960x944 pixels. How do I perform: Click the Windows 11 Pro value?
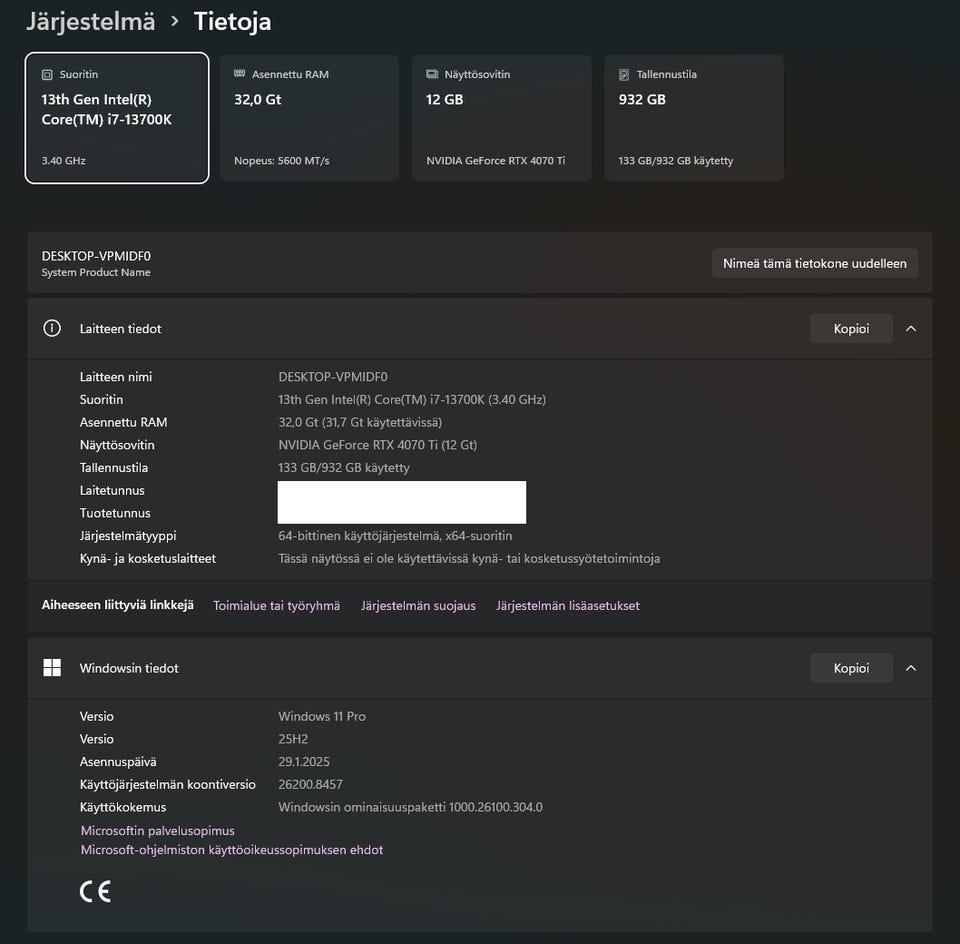pyautogui.click(x=321, y=716)
